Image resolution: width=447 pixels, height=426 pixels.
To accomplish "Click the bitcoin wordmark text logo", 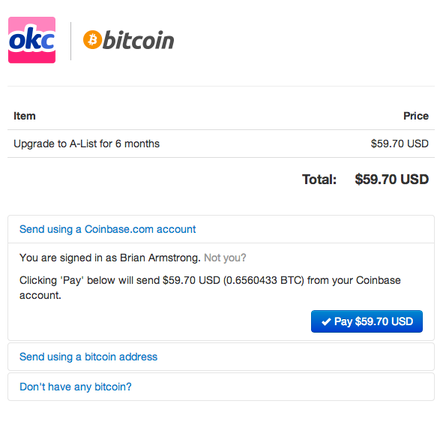I will 138,40.
